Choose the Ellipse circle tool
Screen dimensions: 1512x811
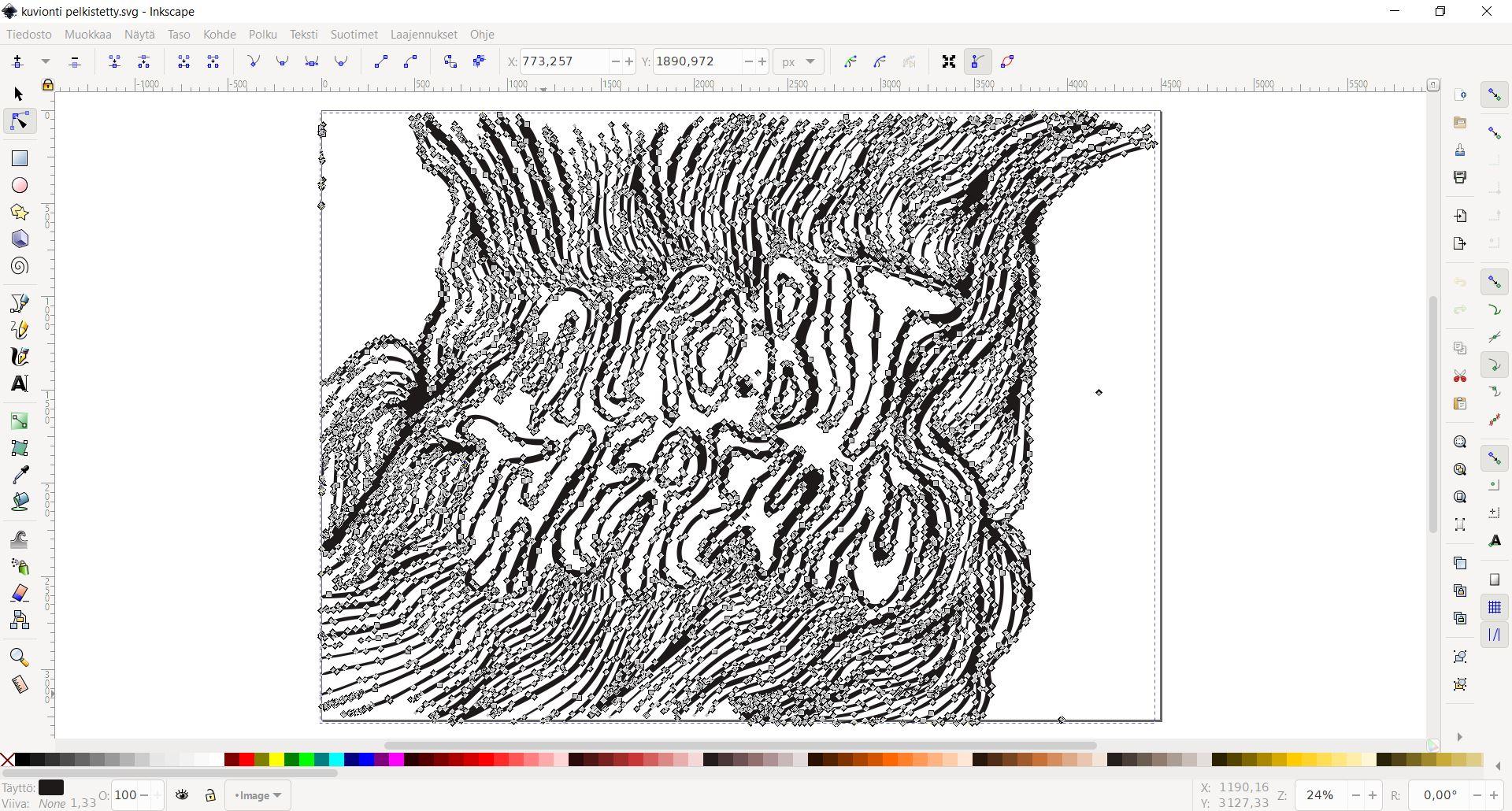19,185
